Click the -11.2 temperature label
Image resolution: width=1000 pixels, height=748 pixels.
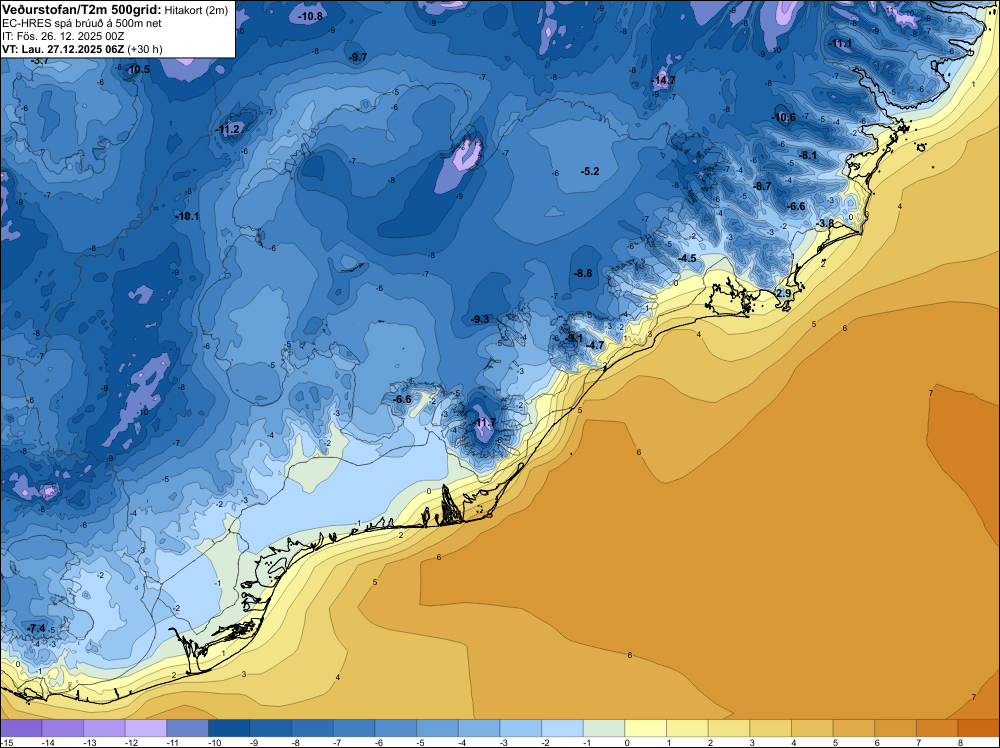click(228, 129)
